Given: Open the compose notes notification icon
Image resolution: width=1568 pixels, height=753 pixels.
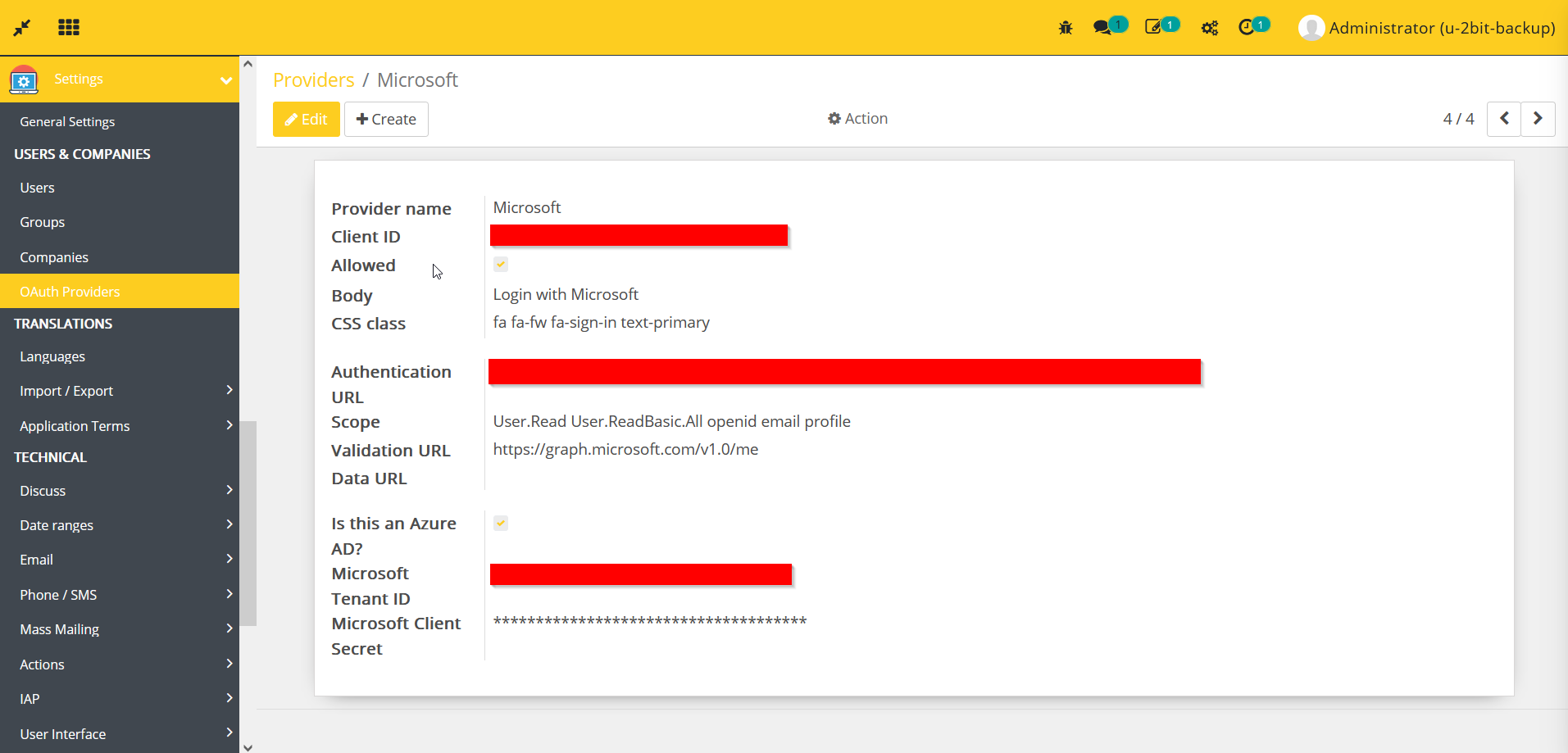Looking at the screenshot, I should [x=1157, y=27].
